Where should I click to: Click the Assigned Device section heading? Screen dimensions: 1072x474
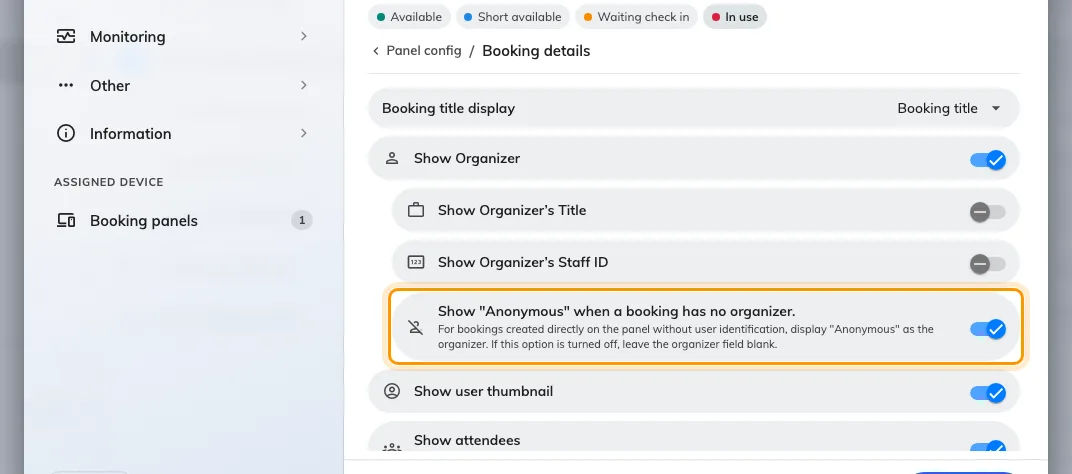[x=109, y=182]
